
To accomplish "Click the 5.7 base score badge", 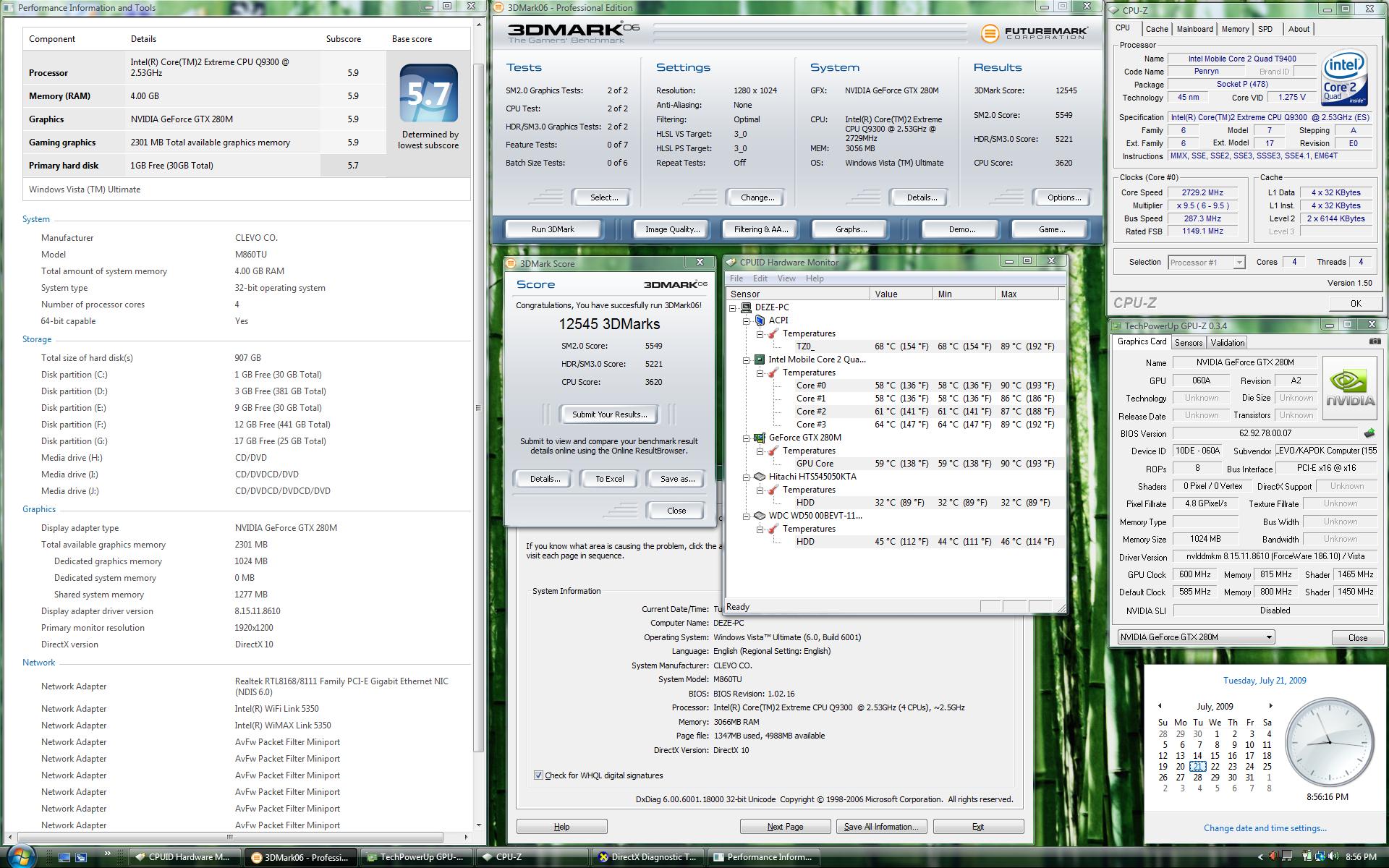I will tap(428, 93).
